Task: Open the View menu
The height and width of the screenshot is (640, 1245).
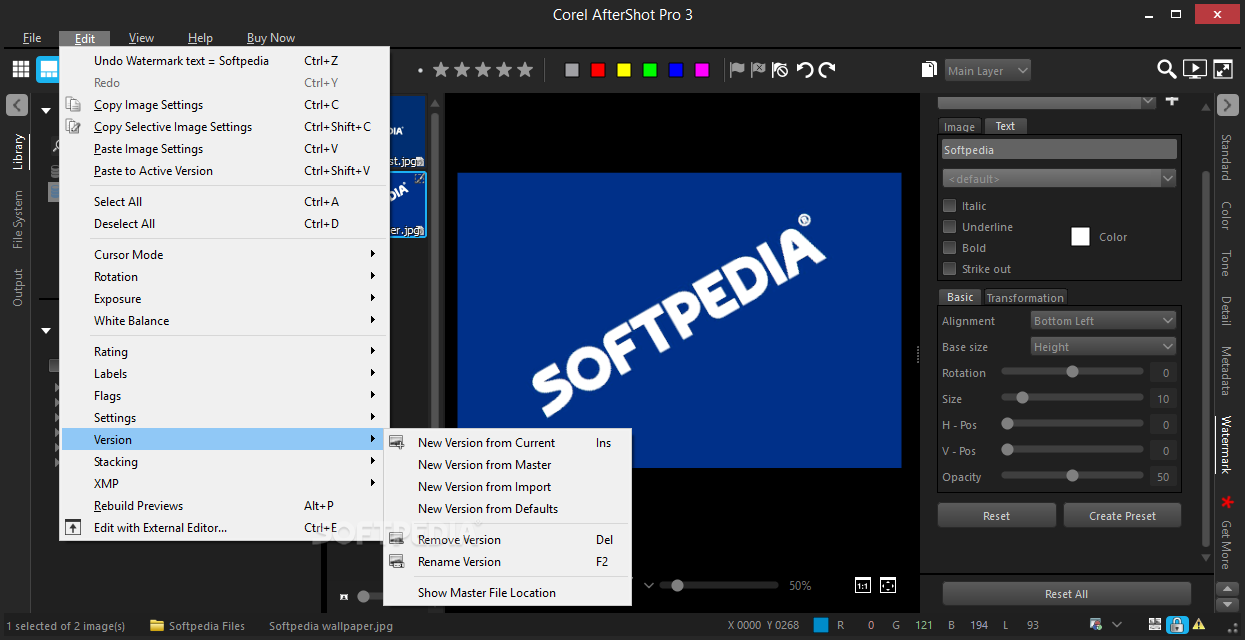Action: [x=141, y=38]
